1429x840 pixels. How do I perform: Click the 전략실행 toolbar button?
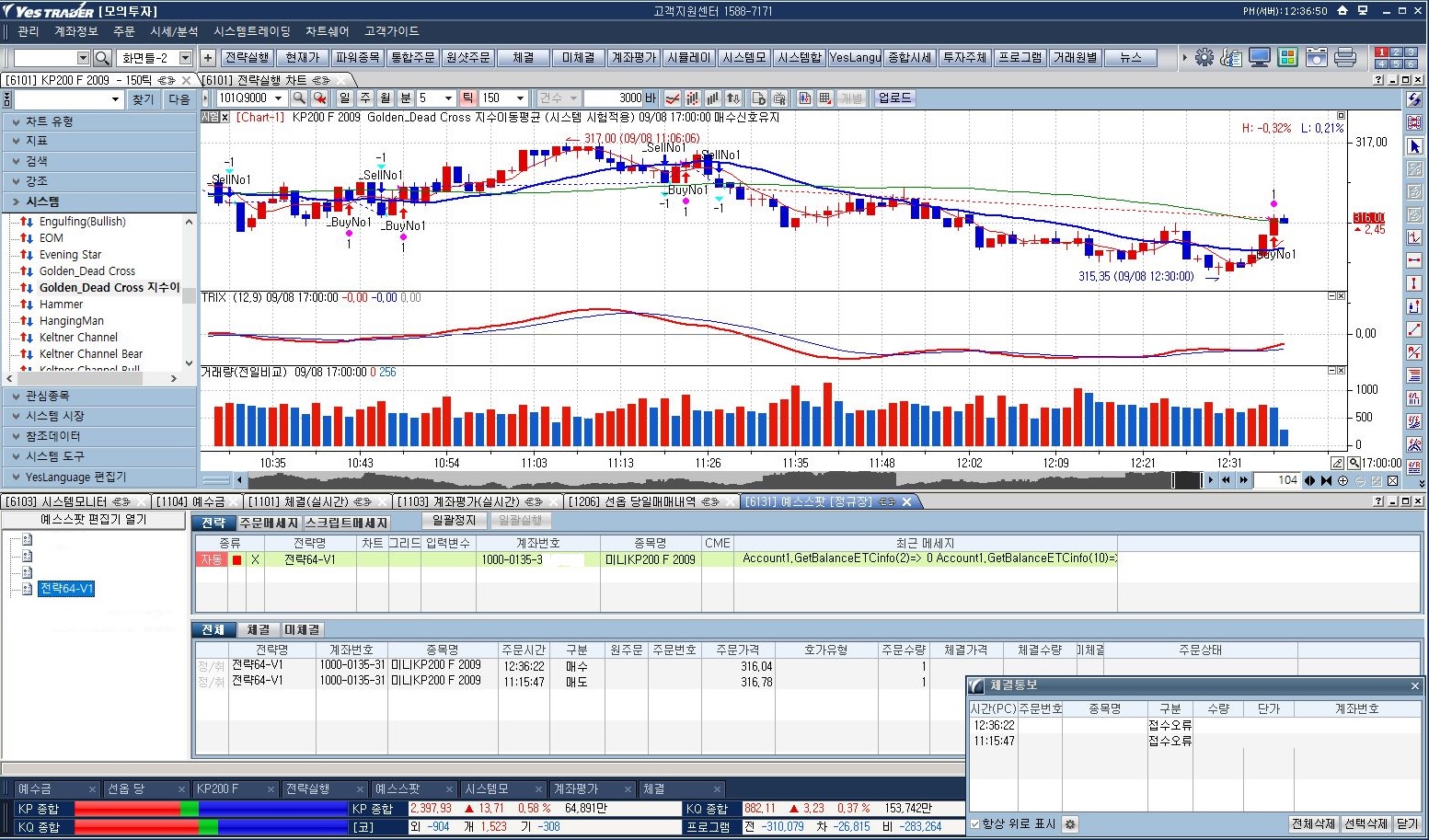tap(247, 58)
